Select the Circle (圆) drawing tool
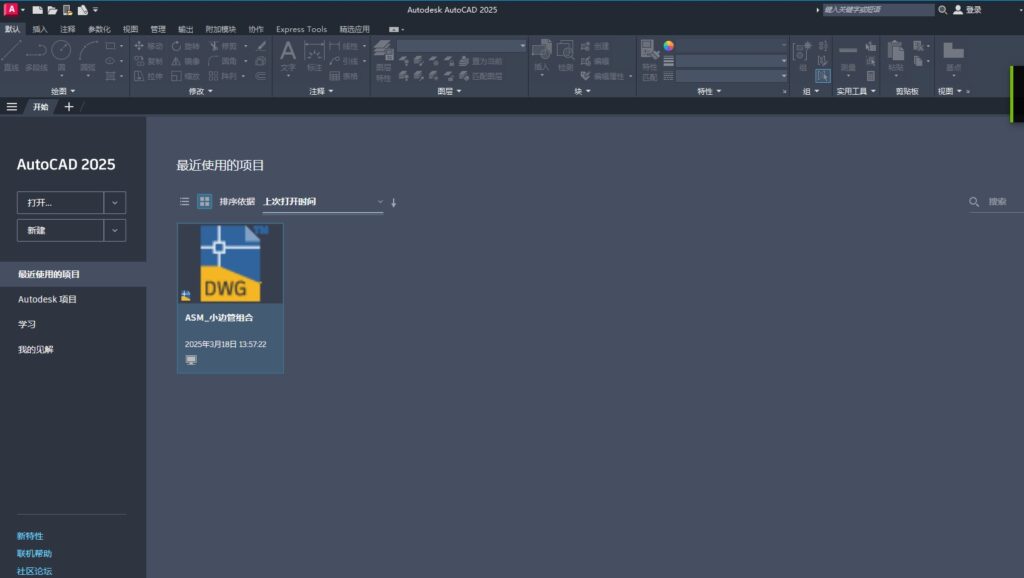The height and width of the screenshot is (578, 1024). tap(62, 54)
